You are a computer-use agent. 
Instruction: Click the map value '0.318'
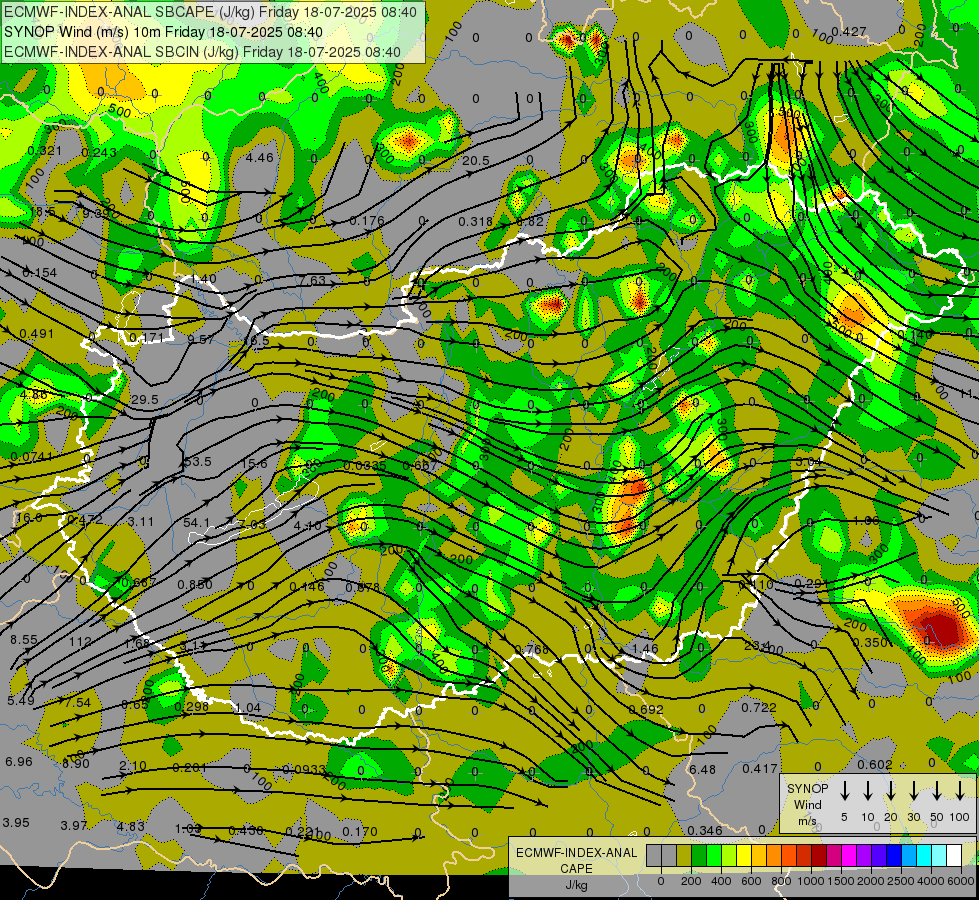click(476, 222)
